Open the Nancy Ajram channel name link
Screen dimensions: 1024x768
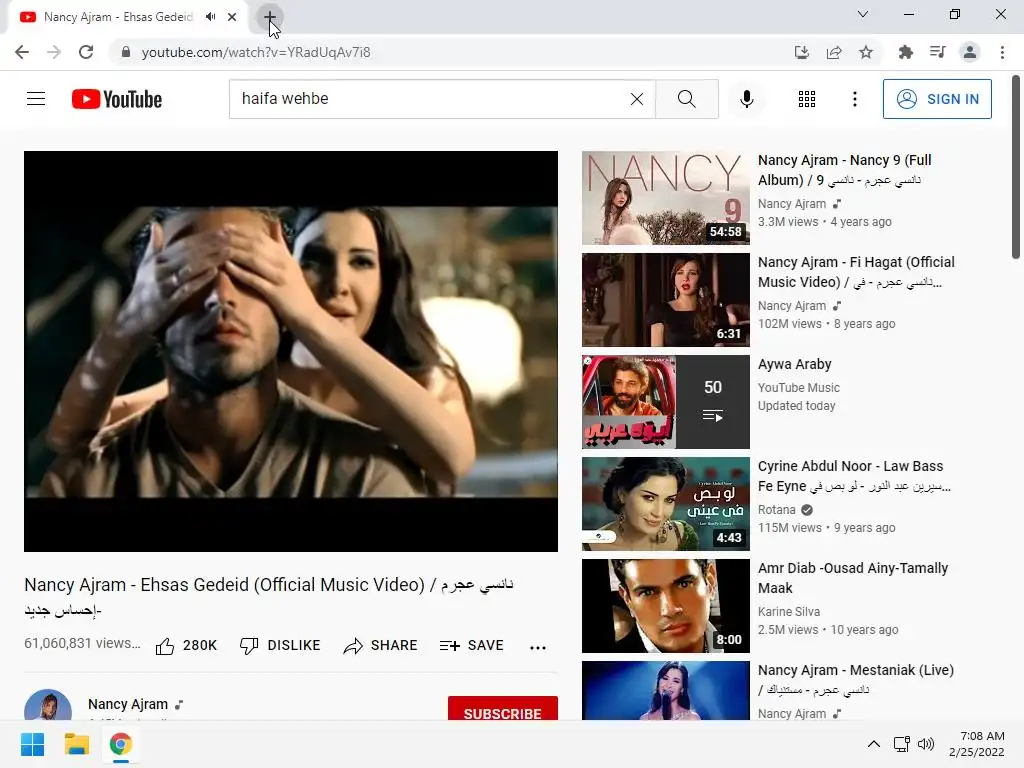pos(128,704)
